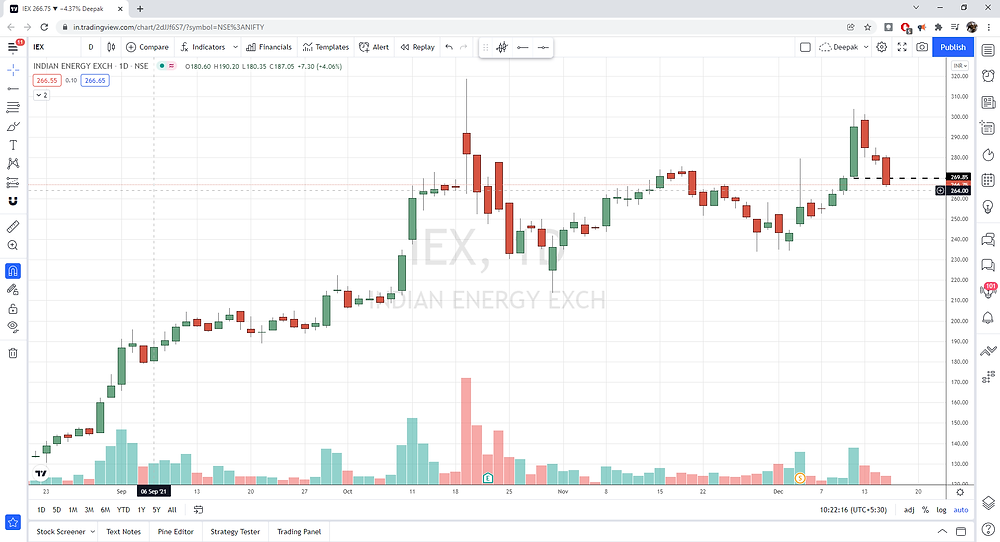Open the main hamburger menu
This screenshot has width=1000, height=542.
pos(13,47)
